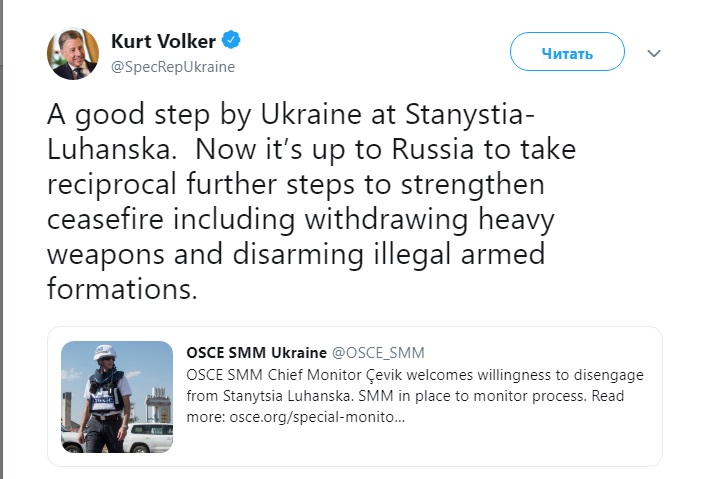The height and width of the screenshot is (479, 703).
Task: Open the tweet options chevron menu
Action: (x=654, y=53)
